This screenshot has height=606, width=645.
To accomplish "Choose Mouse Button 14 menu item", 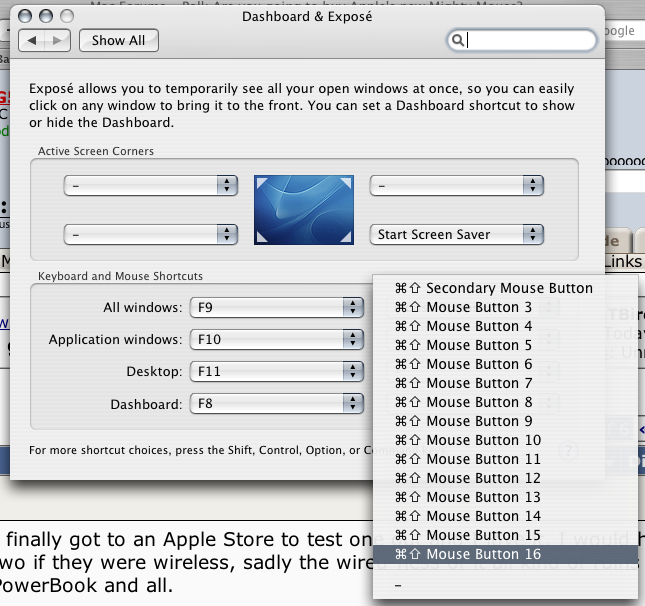I will tap(506, 516).
